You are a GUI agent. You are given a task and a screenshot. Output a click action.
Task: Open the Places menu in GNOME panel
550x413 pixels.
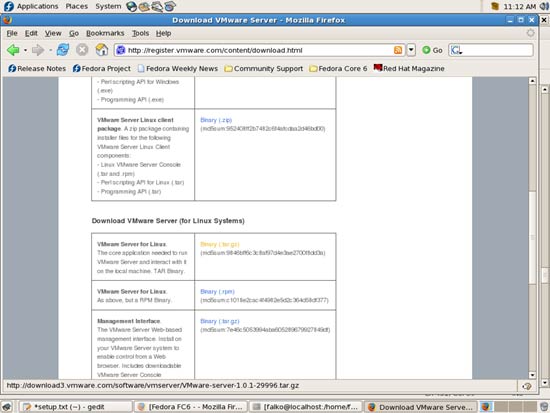[76, 6]
